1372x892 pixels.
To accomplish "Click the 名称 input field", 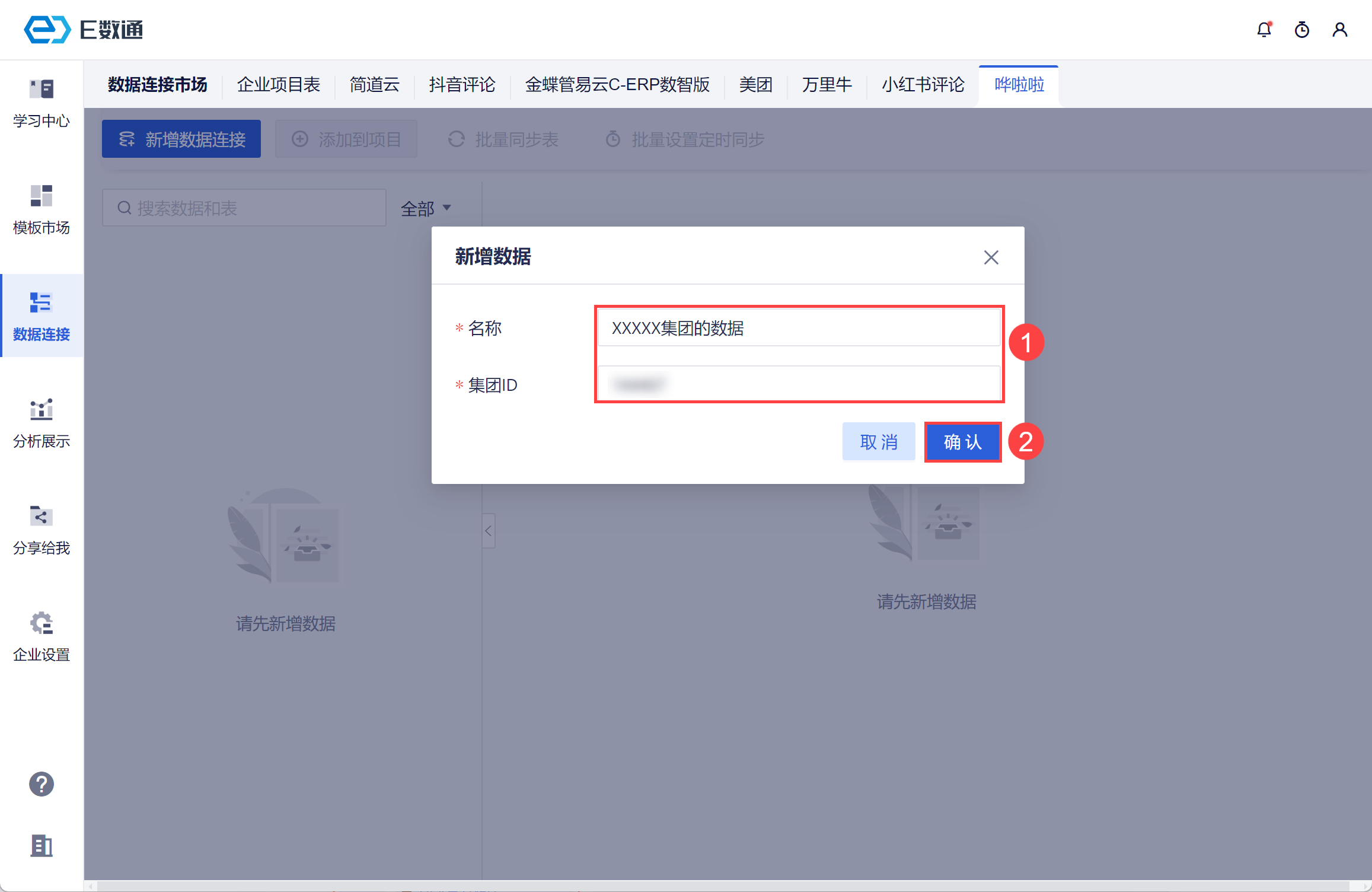I will 798,328.
